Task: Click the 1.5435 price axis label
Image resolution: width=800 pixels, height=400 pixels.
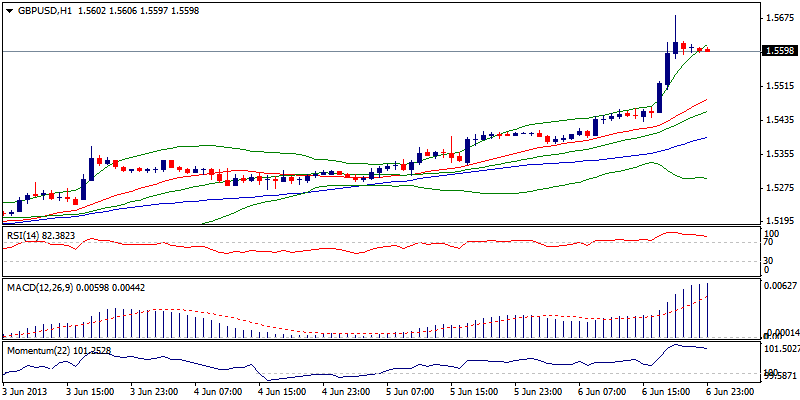Action: [x=778, y=120]
